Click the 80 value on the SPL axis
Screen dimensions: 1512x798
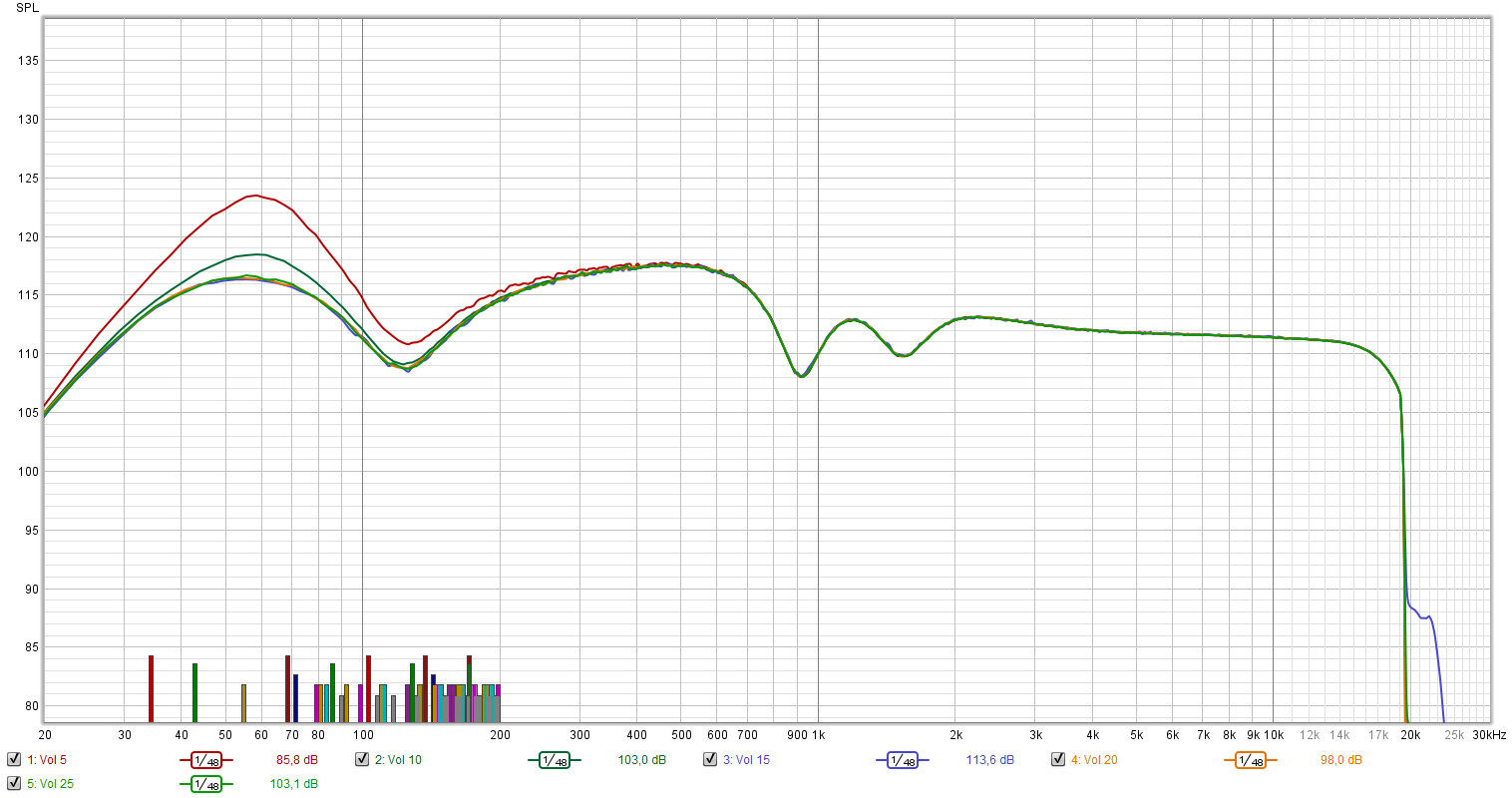point(32,707)
